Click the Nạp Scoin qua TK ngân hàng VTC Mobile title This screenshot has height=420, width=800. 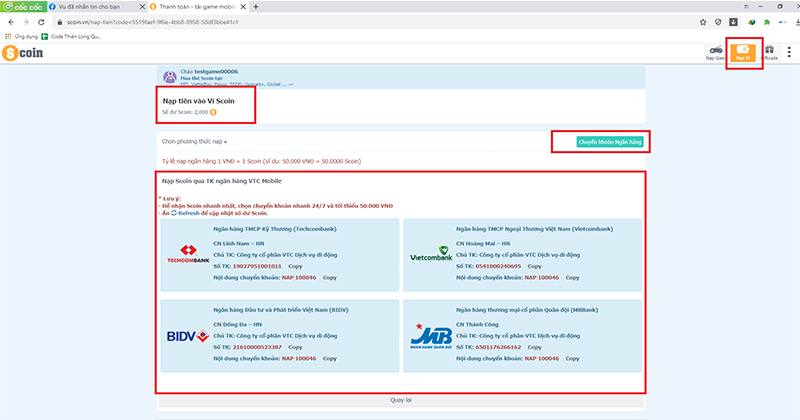coord(221,181)
